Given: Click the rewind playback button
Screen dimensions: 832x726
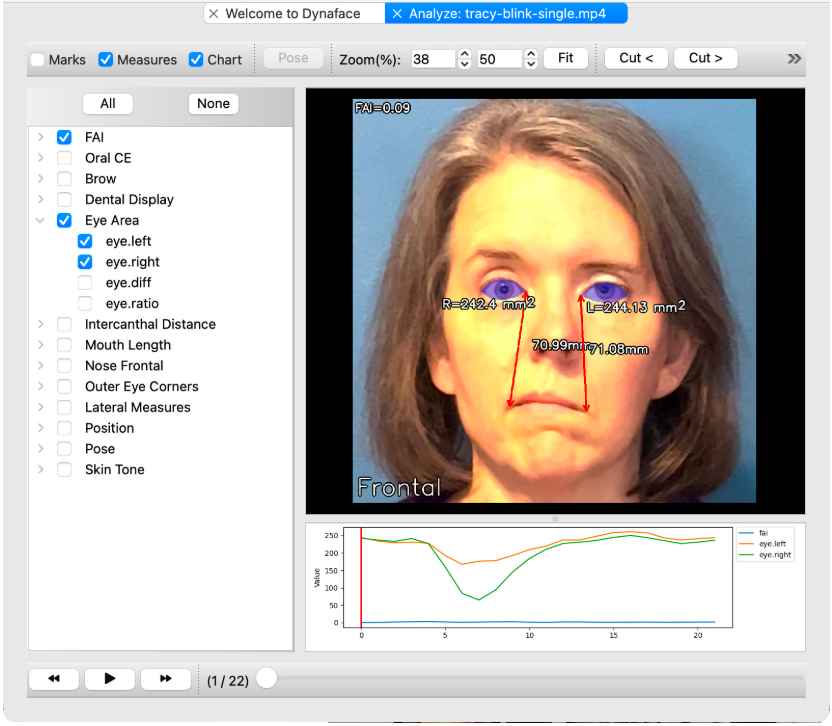Looking at the screenshot, I should 54,679.
